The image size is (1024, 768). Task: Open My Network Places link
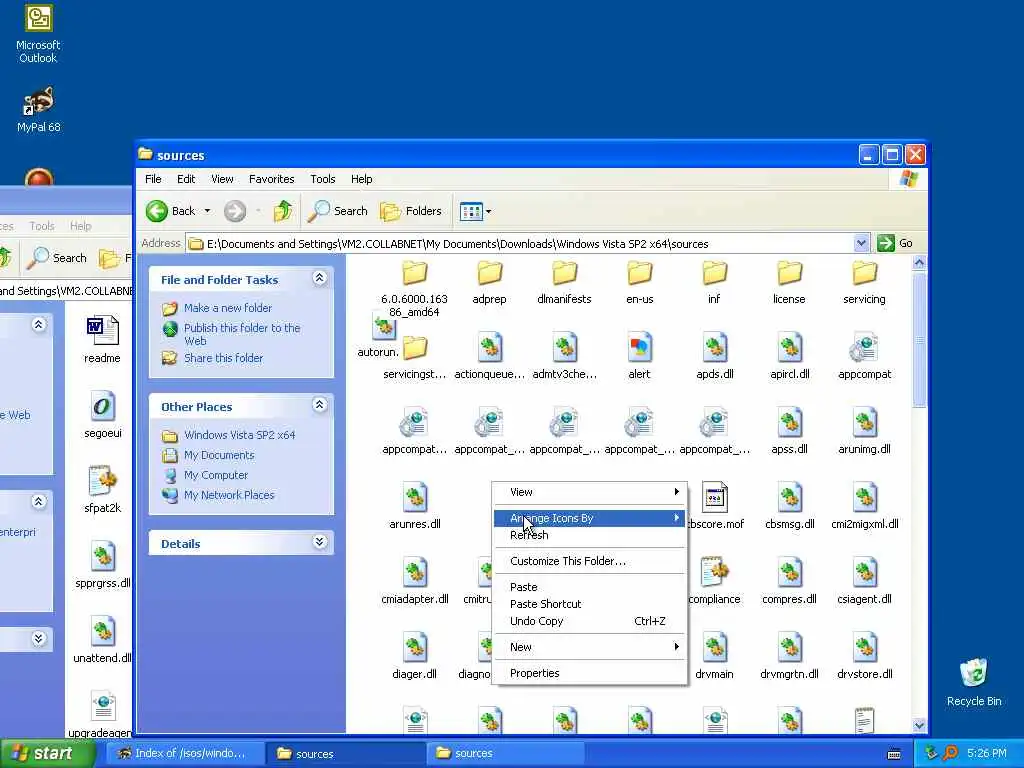[229, 495]
